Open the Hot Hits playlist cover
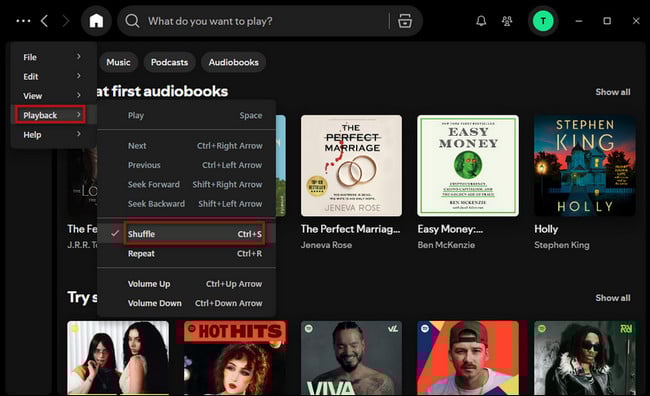This screenshot has height=396, width=650. (235, 357)
